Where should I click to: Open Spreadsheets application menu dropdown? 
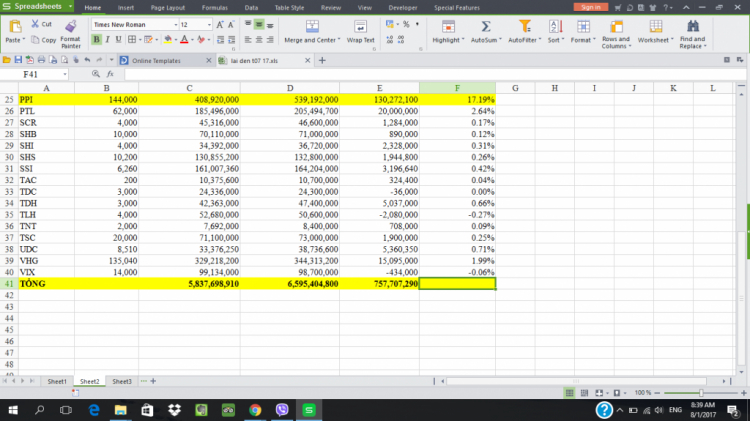(70, 6)
